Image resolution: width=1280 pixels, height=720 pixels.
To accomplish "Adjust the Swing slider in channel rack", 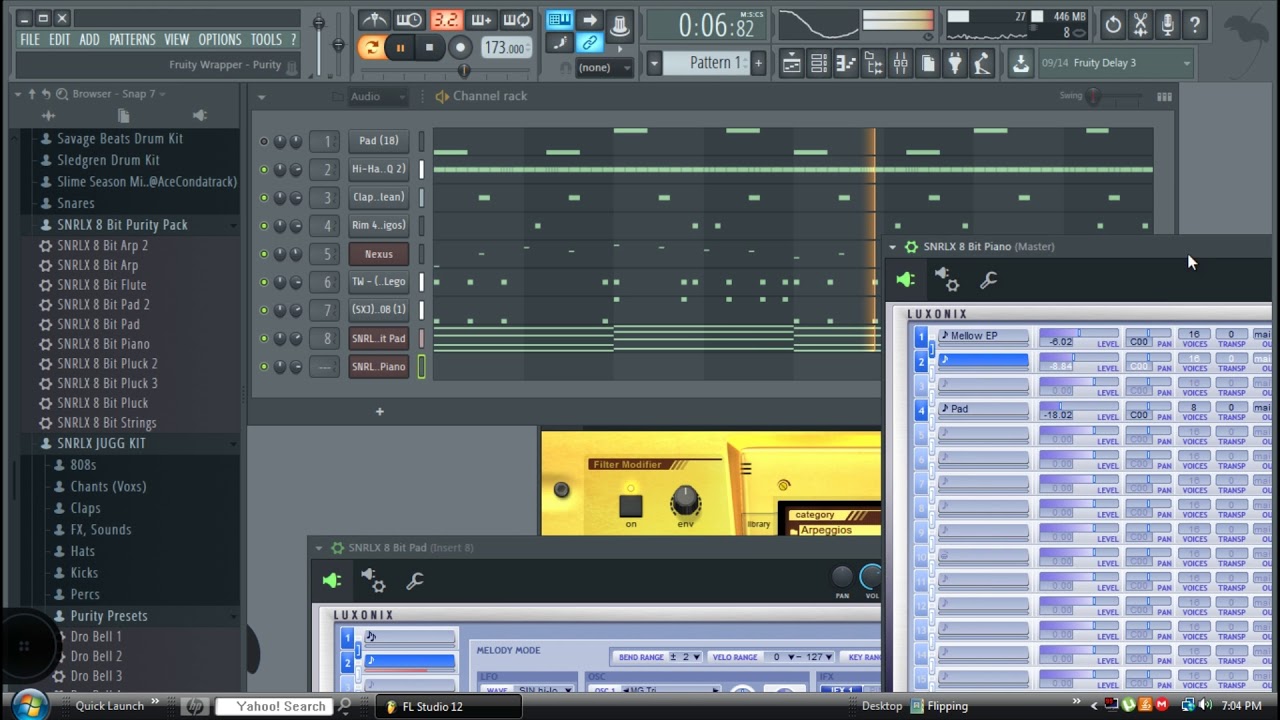I will 1093,96.
